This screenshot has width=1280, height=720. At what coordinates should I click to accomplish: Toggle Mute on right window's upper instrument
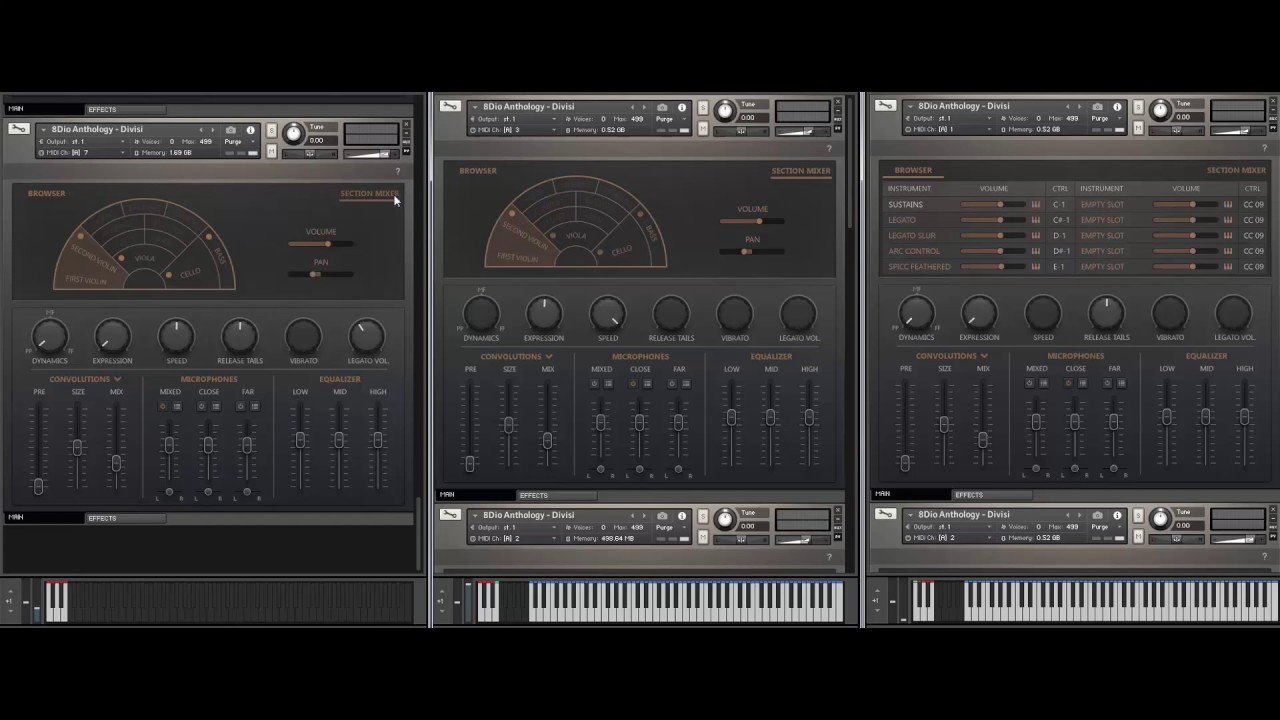tap(1138, 127)
